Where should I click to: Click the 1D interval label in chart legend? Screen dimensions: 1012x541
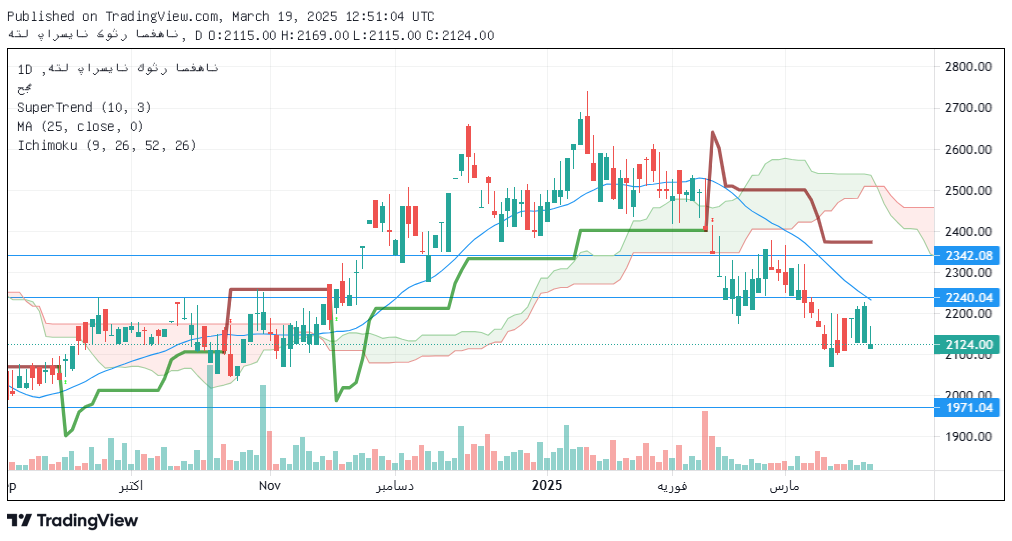point(25,68)
